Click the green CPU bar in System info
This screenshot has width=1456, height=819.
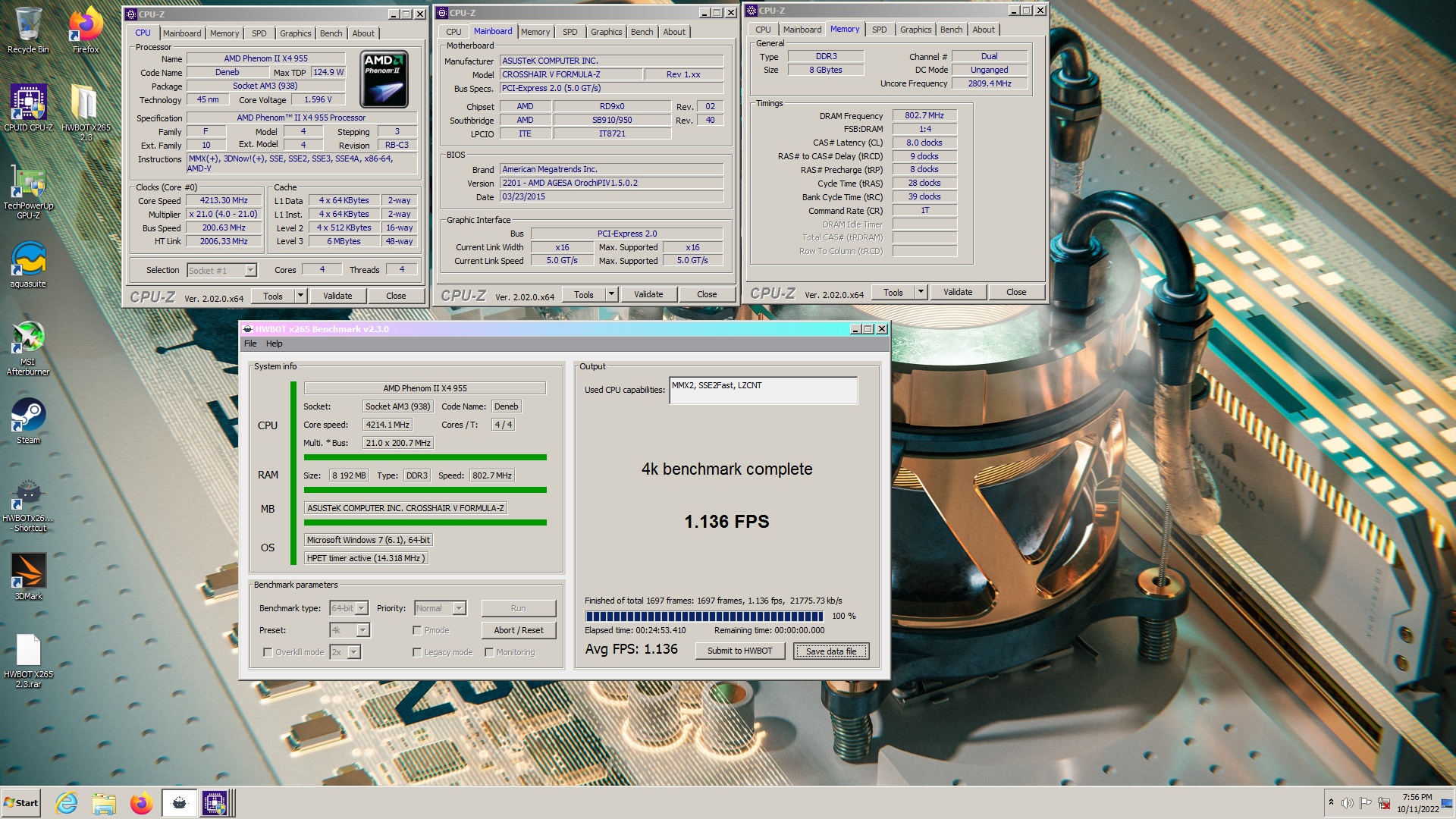pyautogui.click(x=425, y=457)
